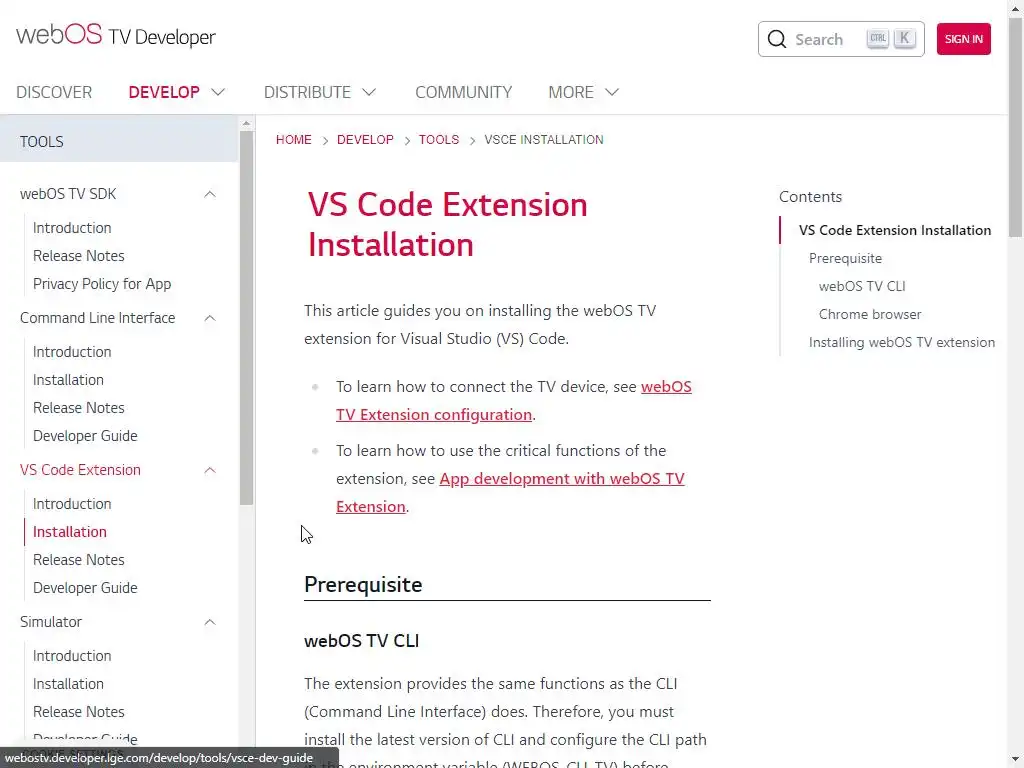Click the HOME breadcrumb link
1024x768 pixels.
tap(293, 140)
